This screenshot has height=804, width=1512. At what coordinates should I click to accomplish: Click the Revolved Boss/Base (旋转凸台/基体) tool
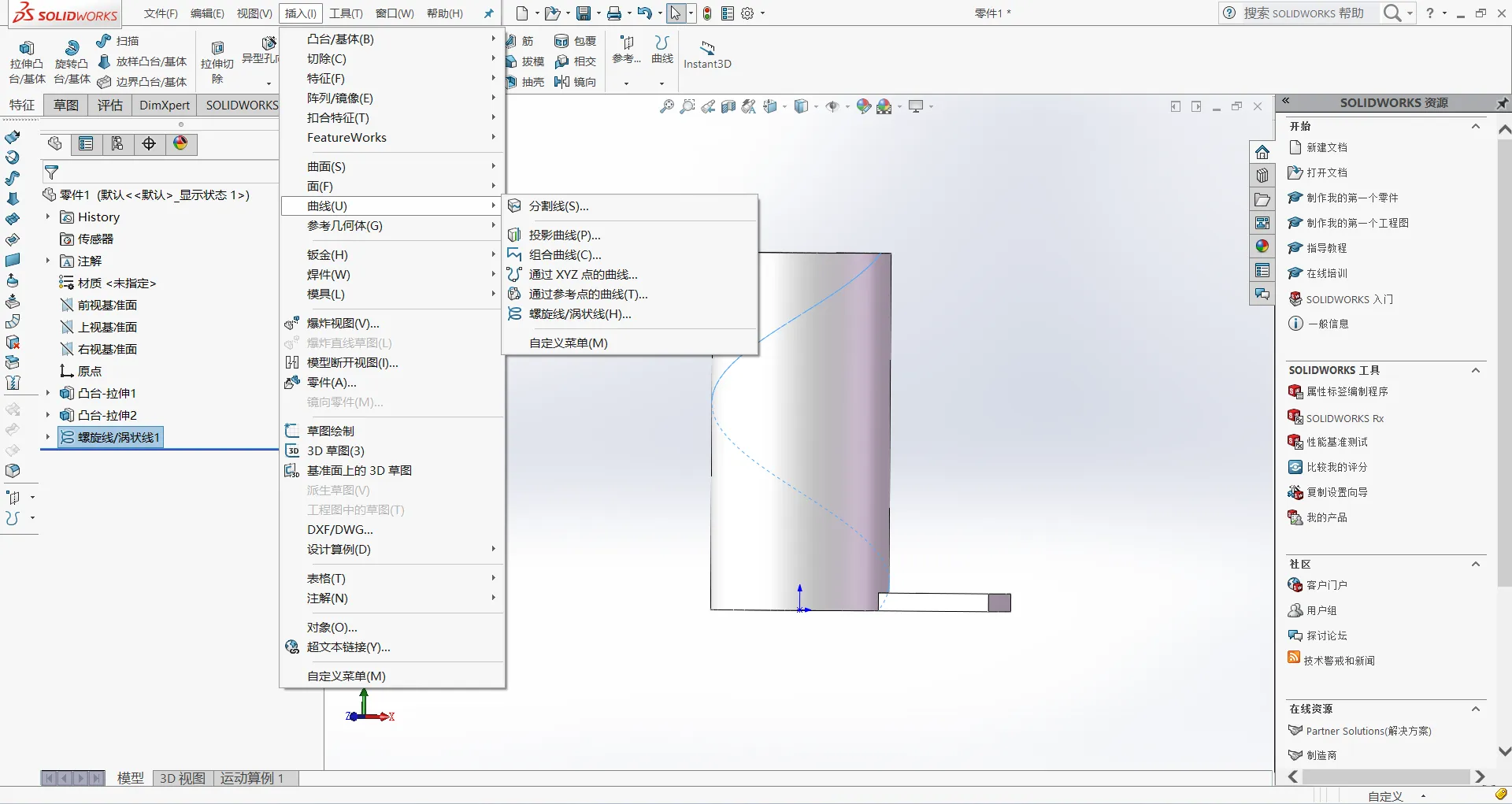click(72, 61)
